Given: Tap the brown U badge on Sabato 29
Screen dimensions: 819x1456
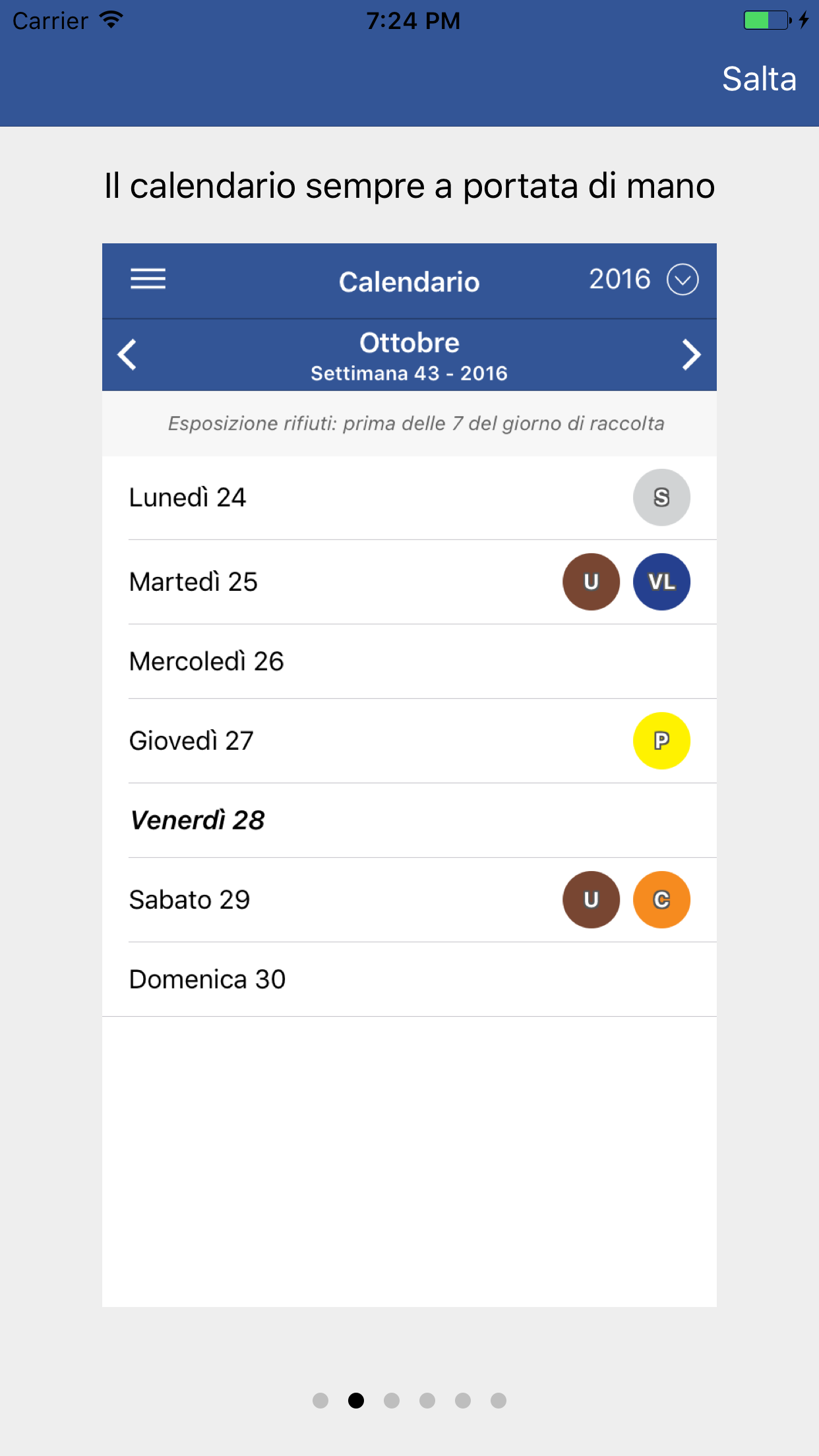Looking at the screenshot, I should [591, 899].
